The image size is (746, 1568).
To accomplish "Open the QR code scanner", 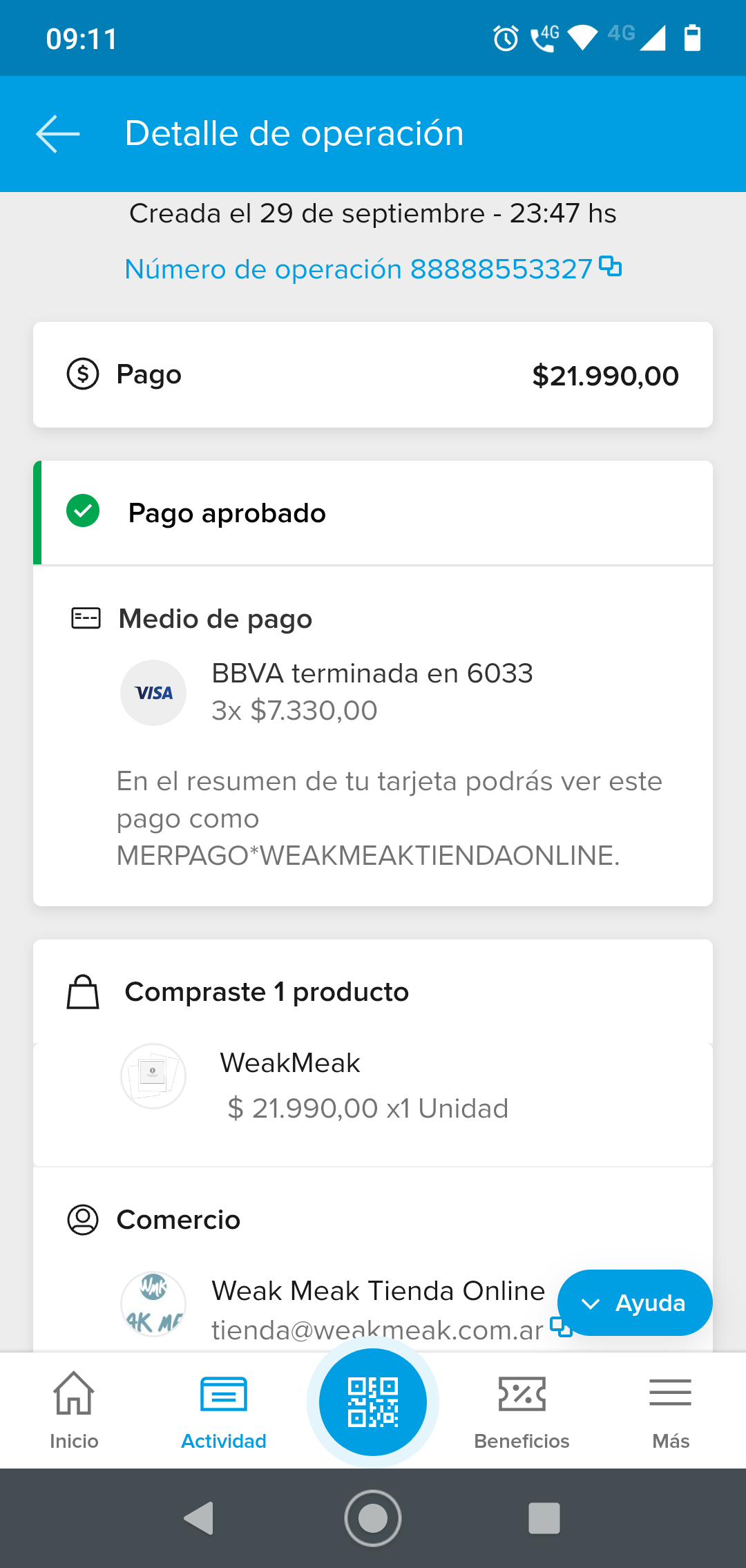I will [373, 1402].
